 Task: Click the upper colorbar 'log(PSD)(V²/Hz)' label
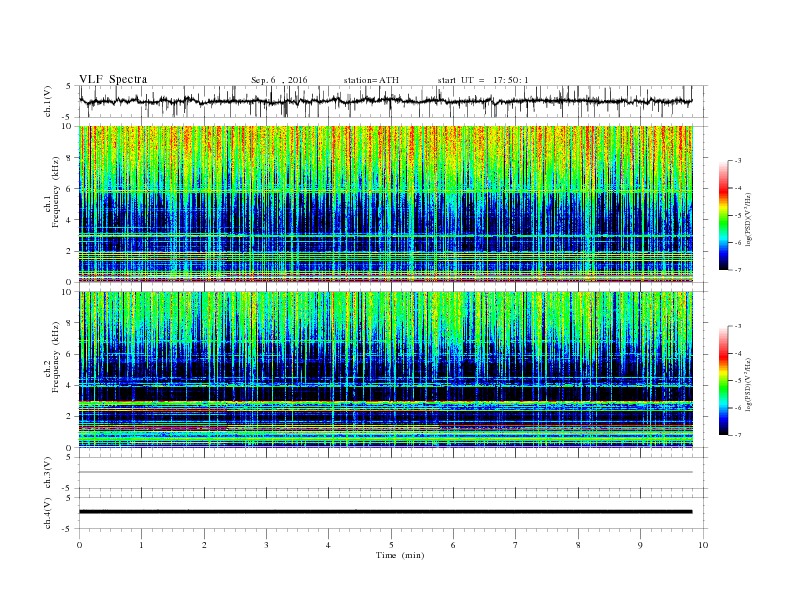748,219
